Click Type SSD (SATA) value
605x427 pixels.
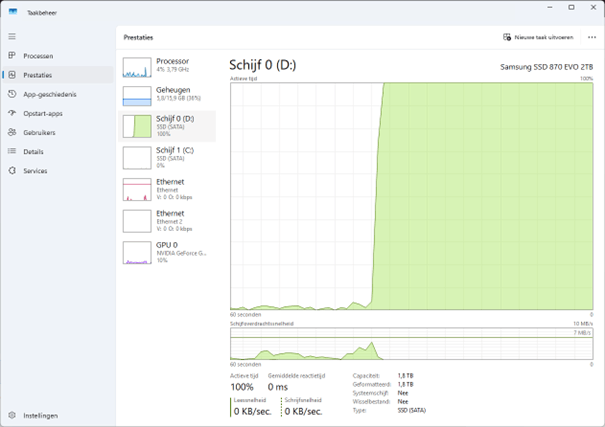[412, 410]
